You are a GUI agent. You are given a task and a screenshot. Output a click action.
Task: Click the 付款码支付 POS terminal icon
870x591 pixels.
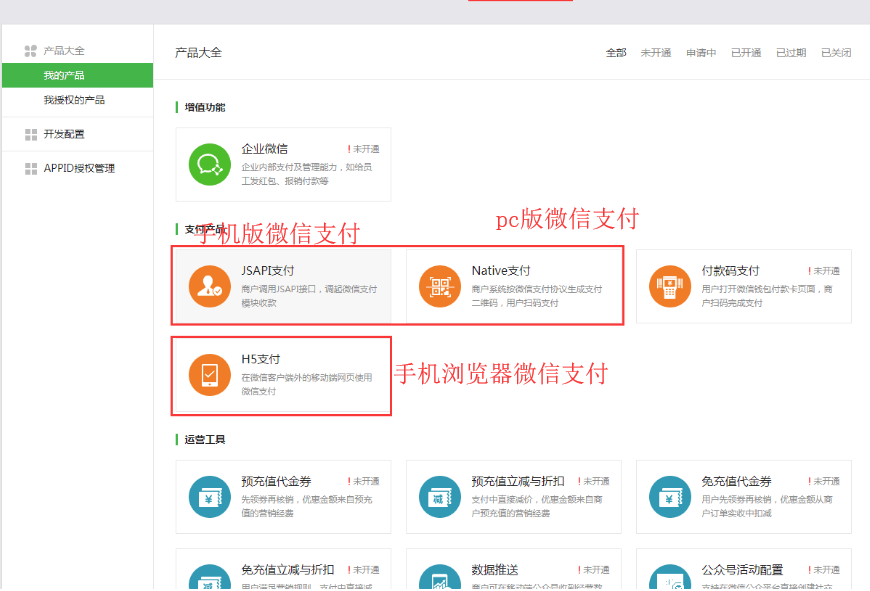click(x=670, y=286)
